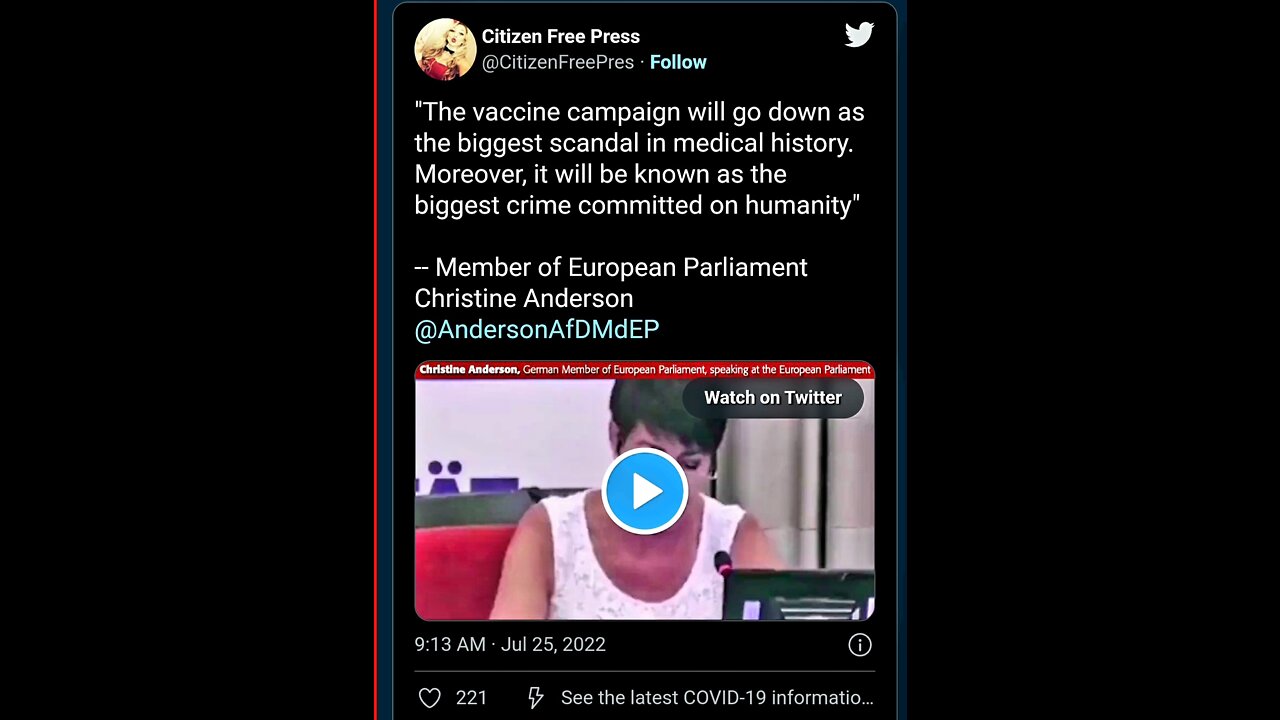This screenshot has width=1280, height=720.
Task: Open the @AndersonAfDMdEP mention
Action: [537, 329]
